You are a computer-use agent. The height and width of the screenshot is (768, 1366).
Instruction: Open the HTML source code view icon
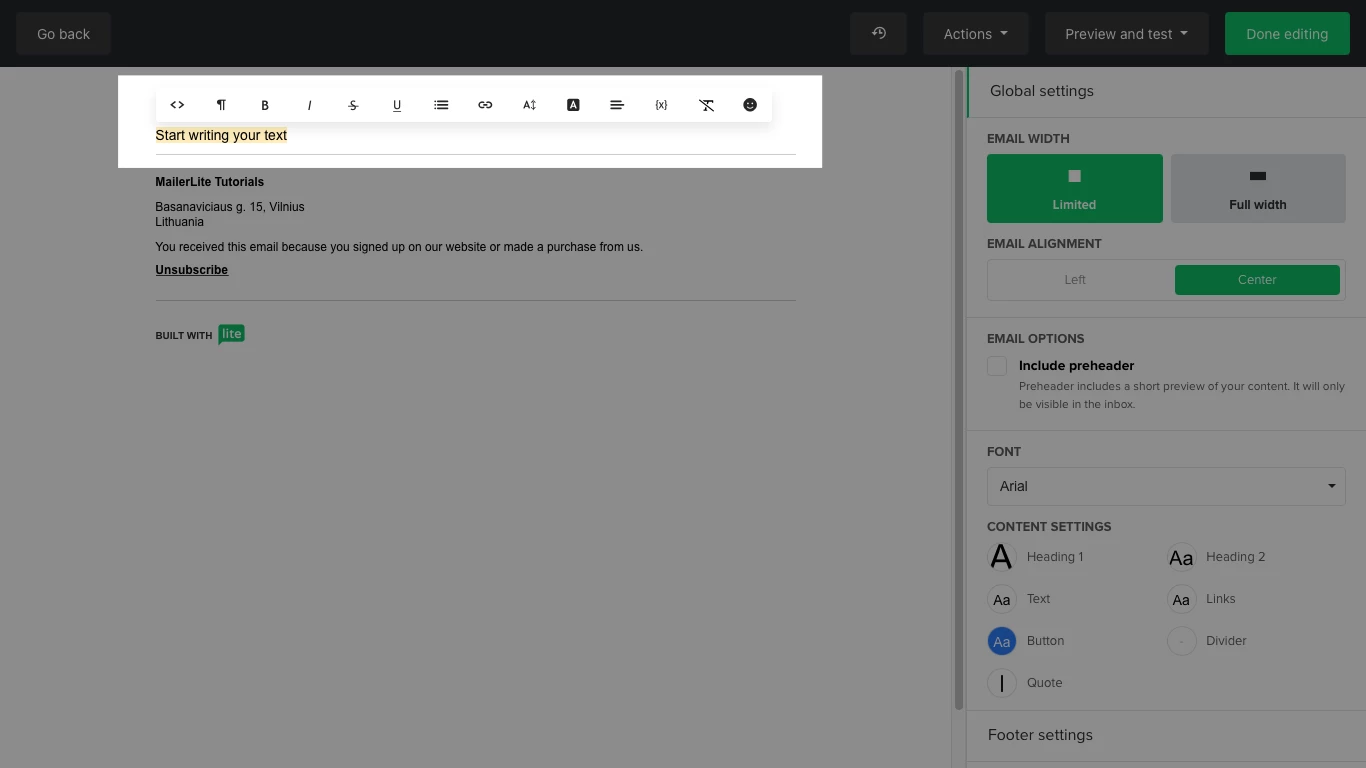(177, 105)
